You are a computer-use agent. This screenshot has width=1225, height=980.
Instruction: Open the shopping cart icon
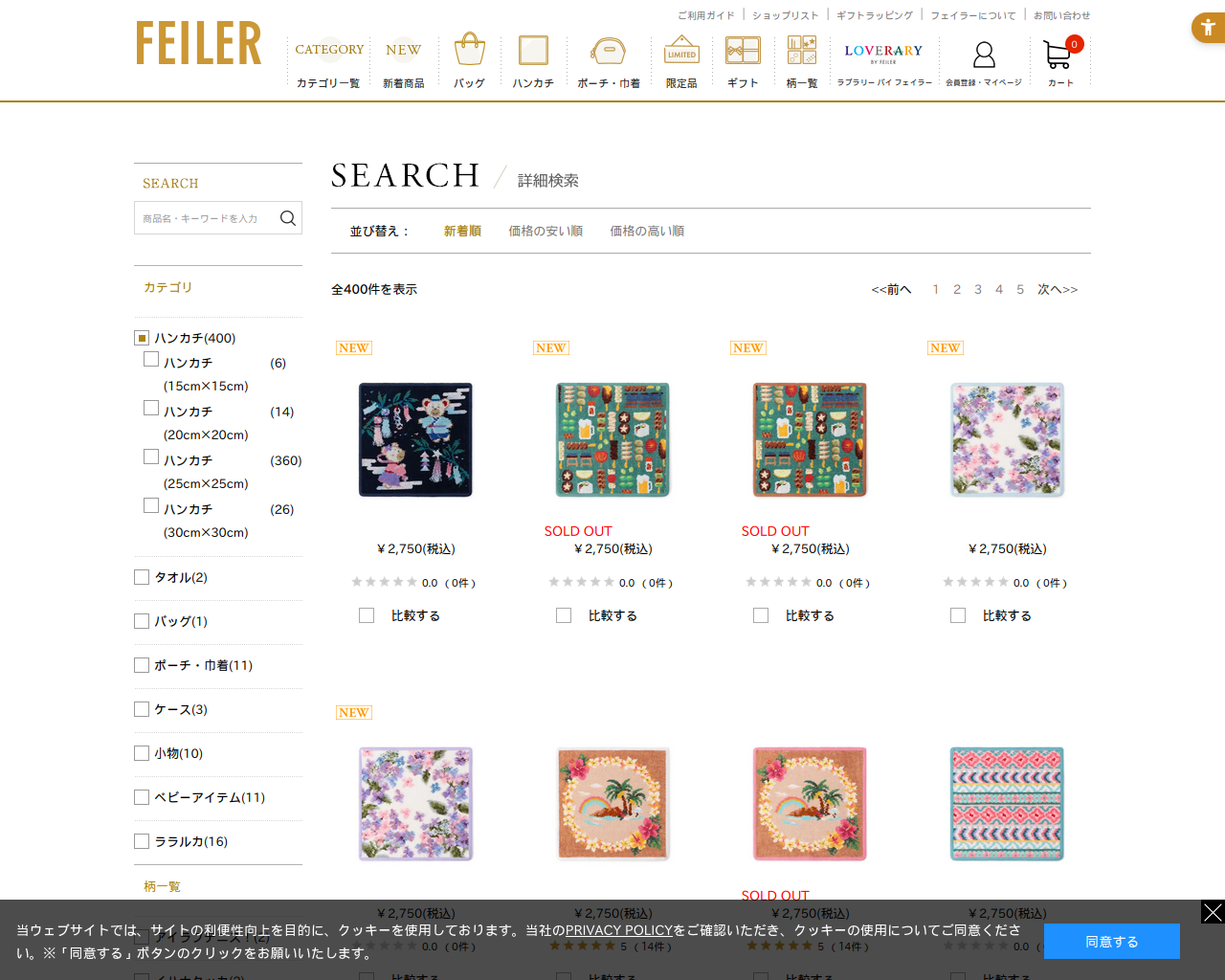(x=1058, y=55)
